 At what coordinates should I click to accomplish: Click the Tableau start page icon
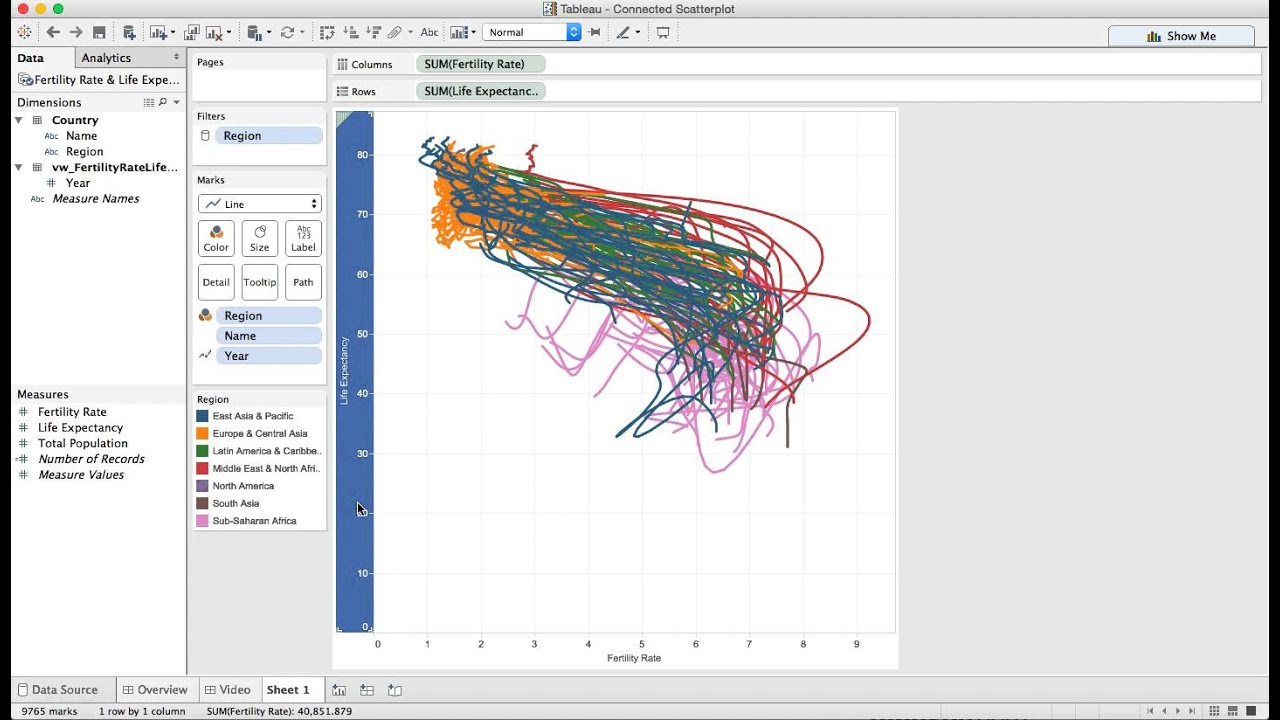click(x=24, y=32)
